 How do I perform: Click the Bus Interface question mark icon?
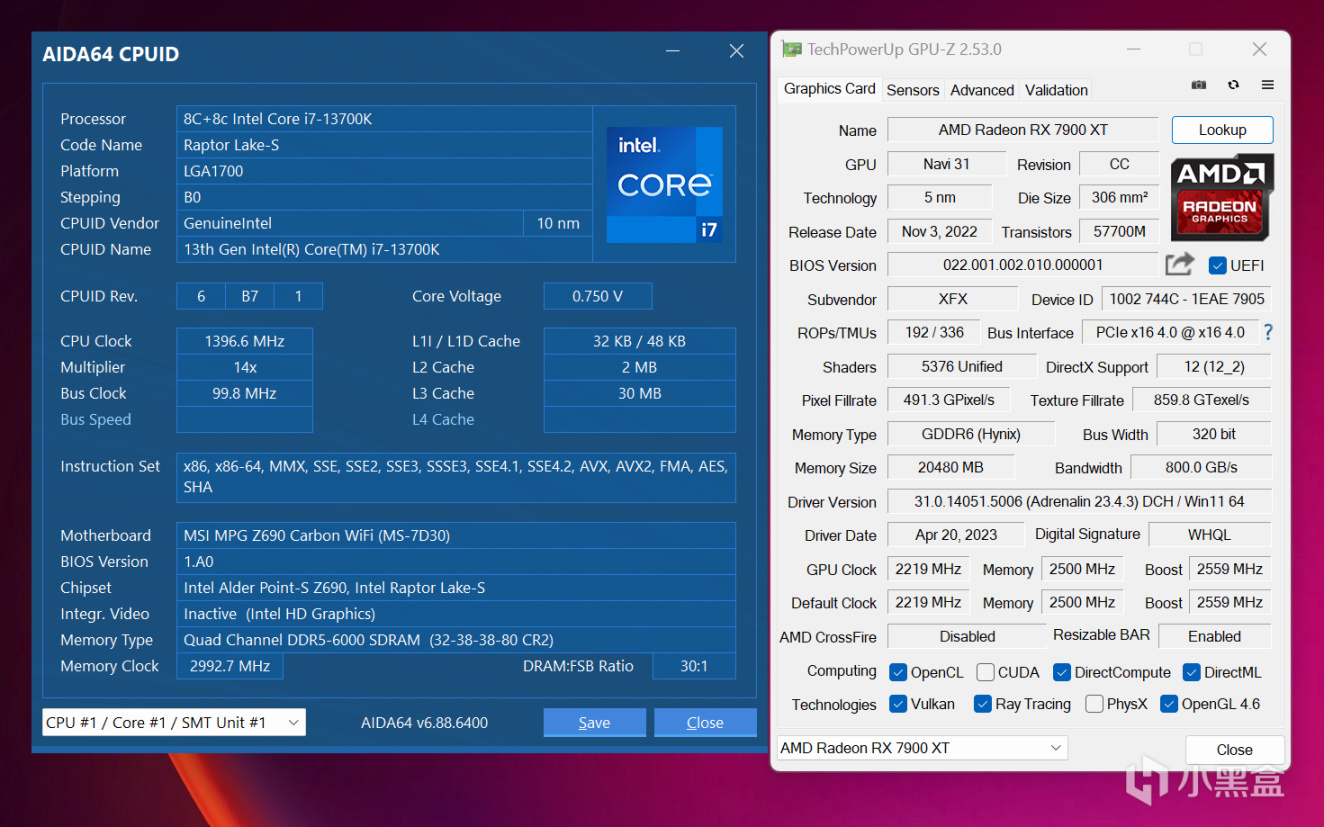[x=1268, y=332]
